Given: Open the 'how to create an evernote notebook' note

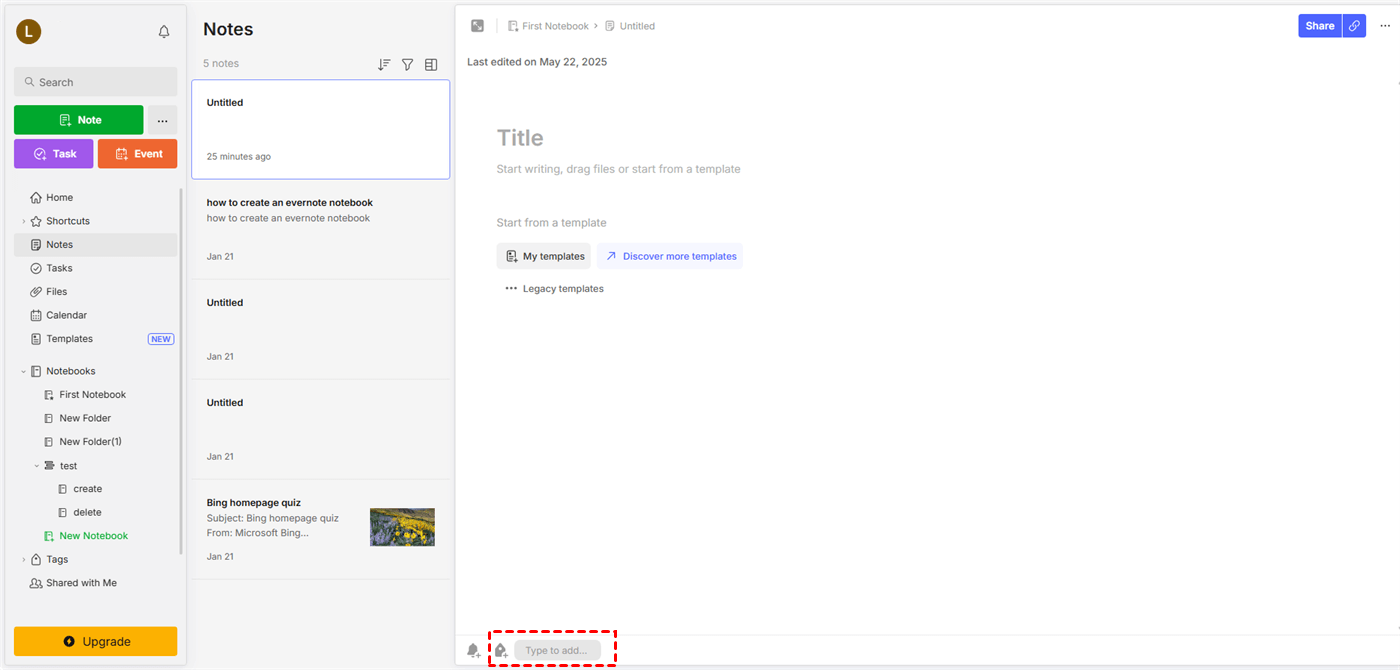Looking at the screenshot, I should (321, 229).
